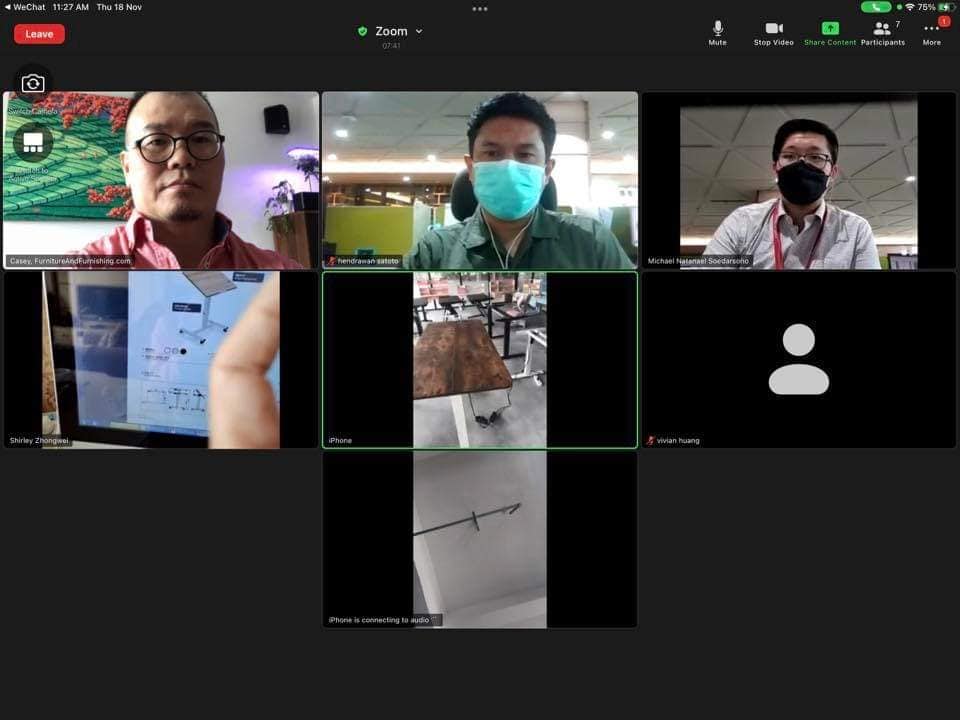Select Shirley Zhongwei's video tile
The height and width of the screenshot is (720, 960).
(161, 360)
